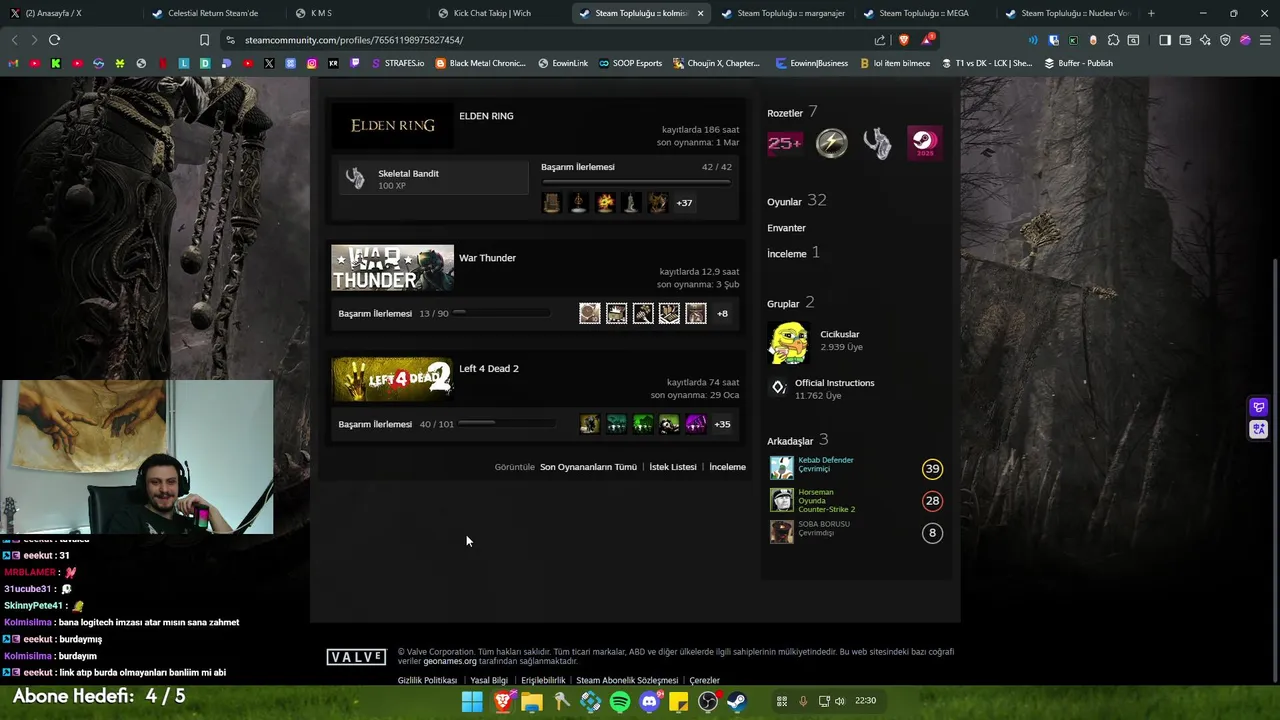Image resolution: width=1280 pixels, height=720 pixels.
Task: Open the Buffer - Publish bookmark
Action: coord(1078,63)
